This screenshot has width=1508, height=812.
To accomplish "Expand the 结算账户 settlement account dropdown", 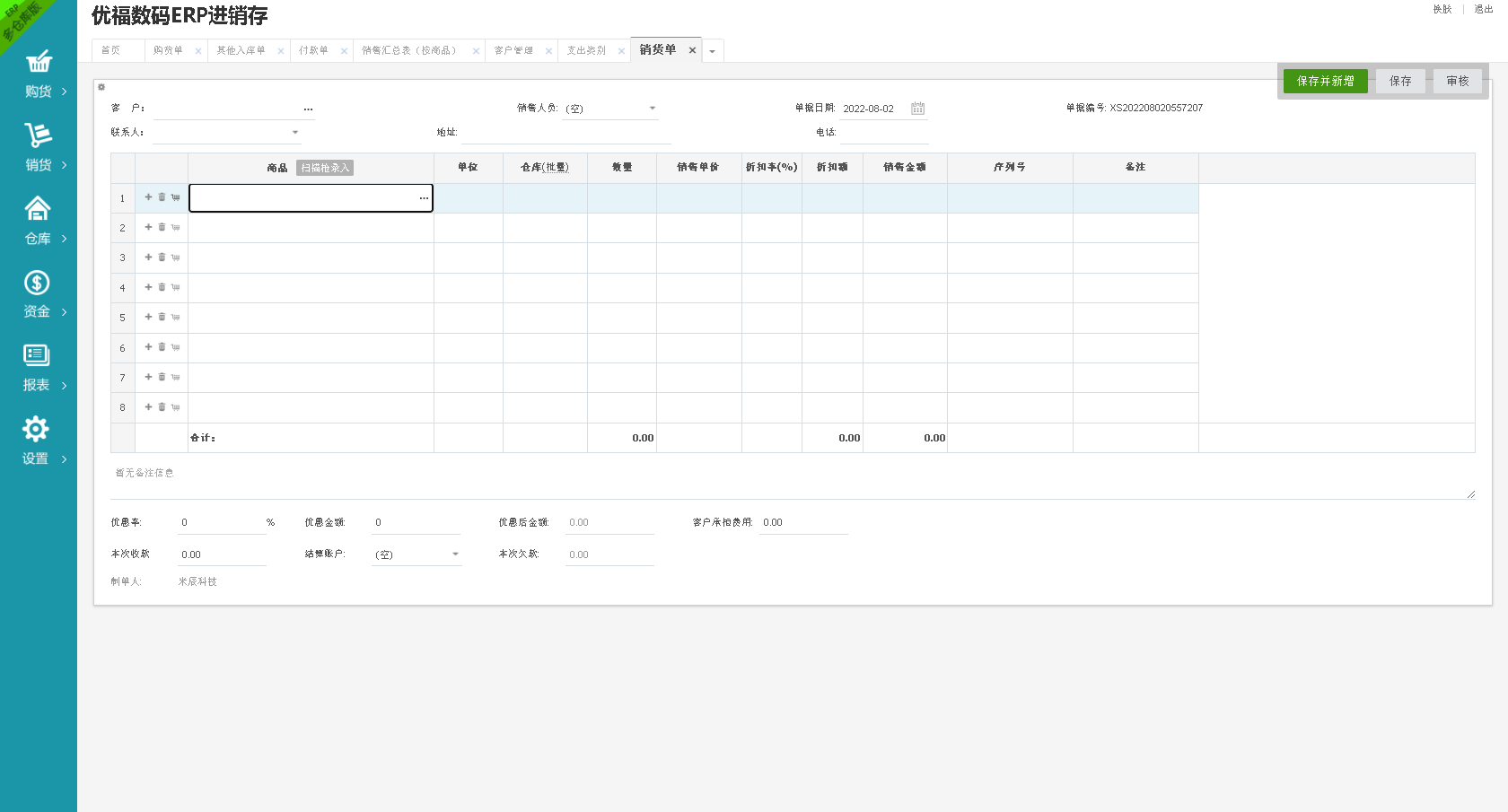I will tap(455, 554).
